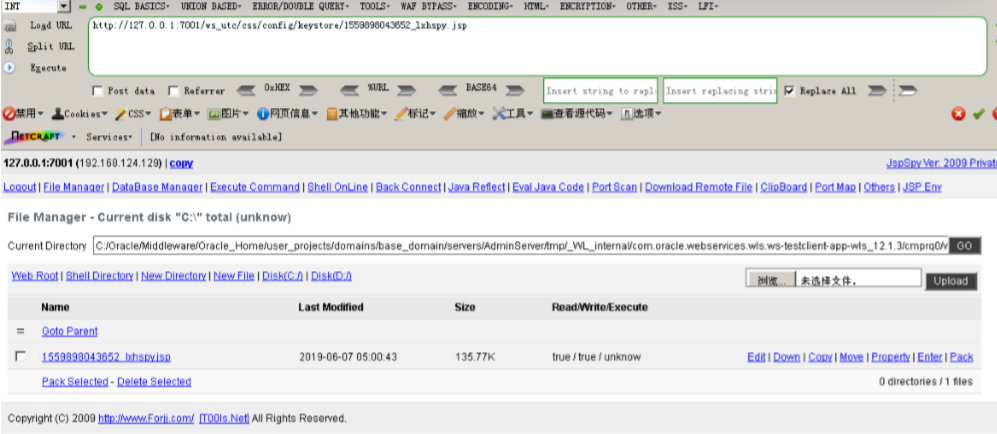Viewport: 997px width, 434px height.
Task: Click the 表单 clipboard icon
Action: tap(165, 114)
